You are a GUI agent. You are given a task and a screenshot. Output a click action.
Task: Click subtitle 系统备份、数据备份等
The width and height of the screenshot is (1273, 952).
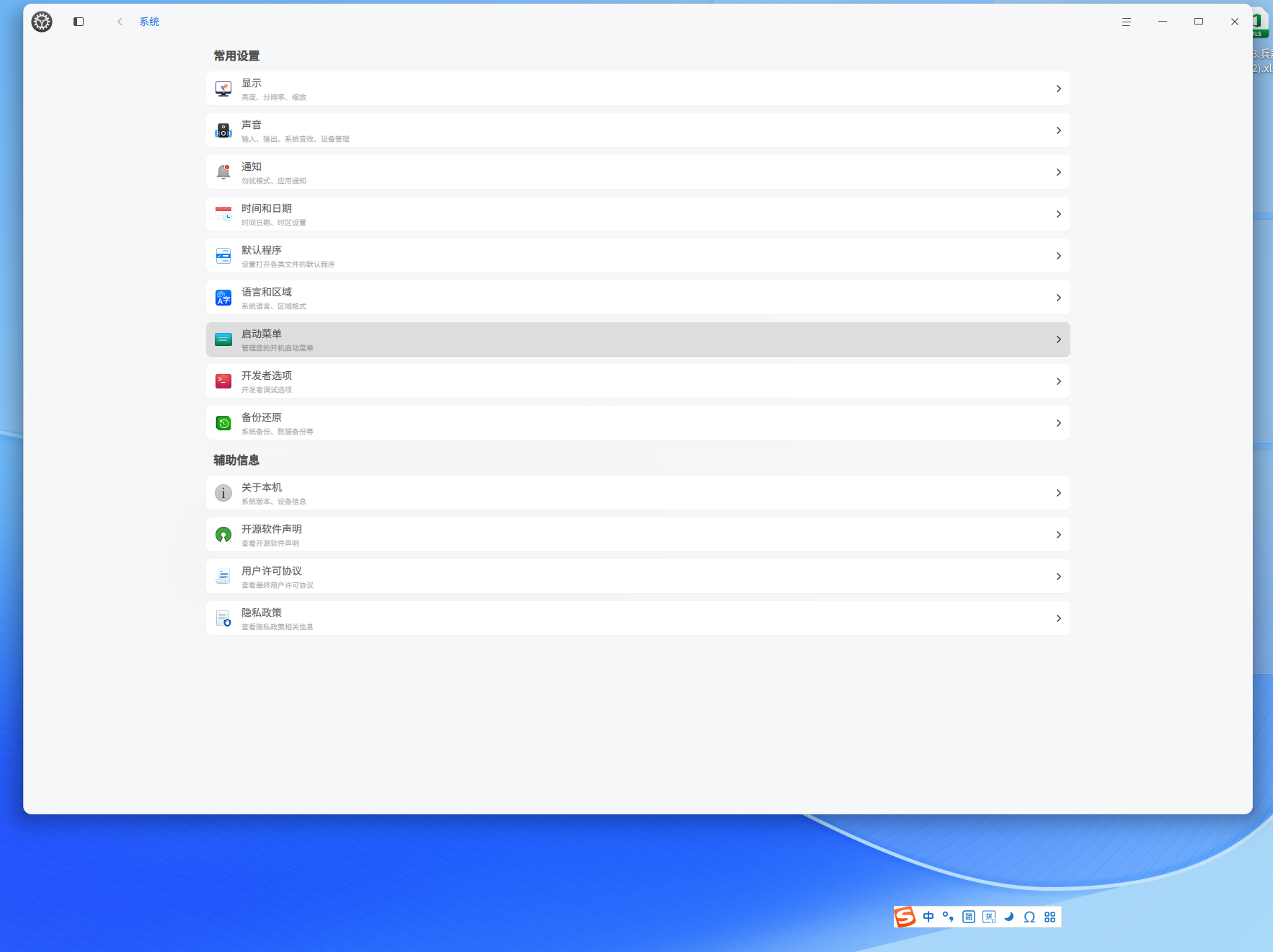(278, 432)
